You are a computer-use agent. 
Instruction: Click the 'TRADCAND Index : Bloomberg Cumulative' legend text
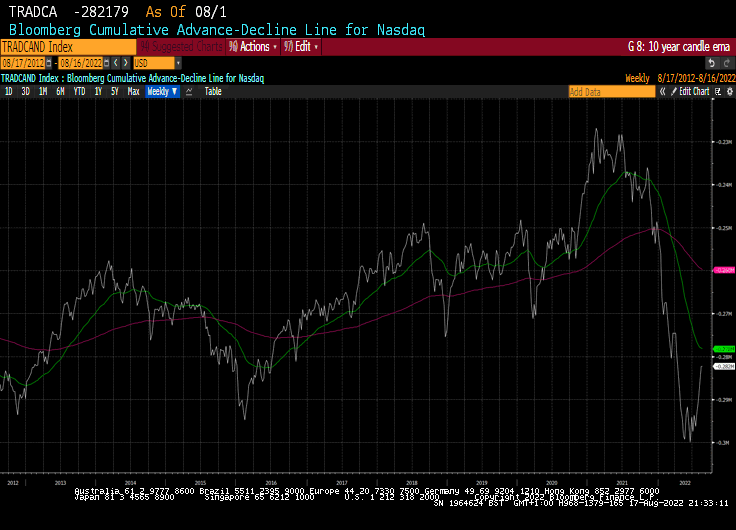(x=132, y=78)
